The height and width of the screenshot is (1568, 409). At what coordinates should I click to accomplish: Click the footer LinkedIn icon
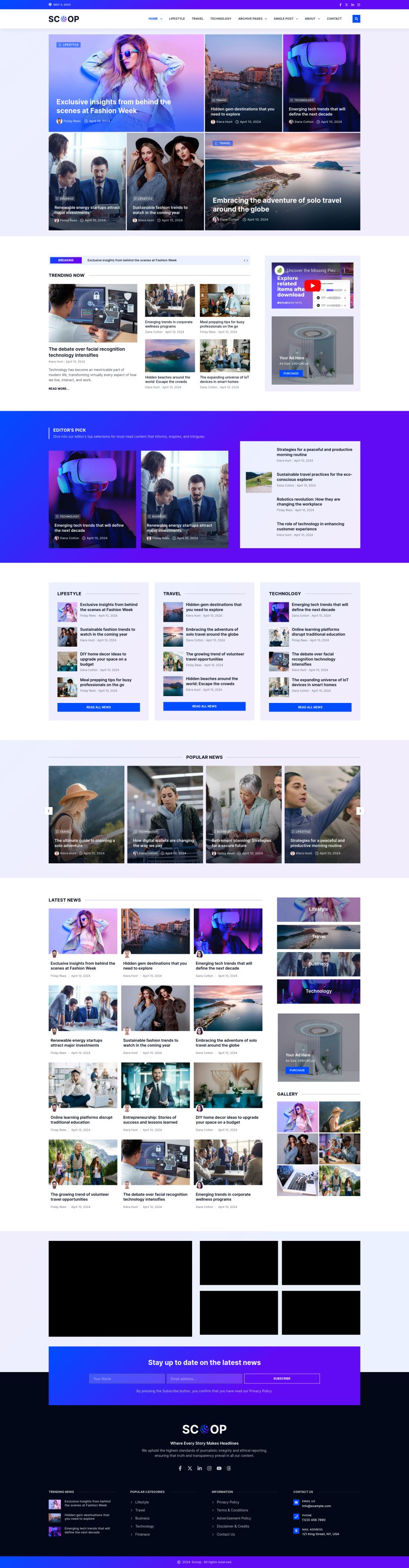(x=199, y=1468)
